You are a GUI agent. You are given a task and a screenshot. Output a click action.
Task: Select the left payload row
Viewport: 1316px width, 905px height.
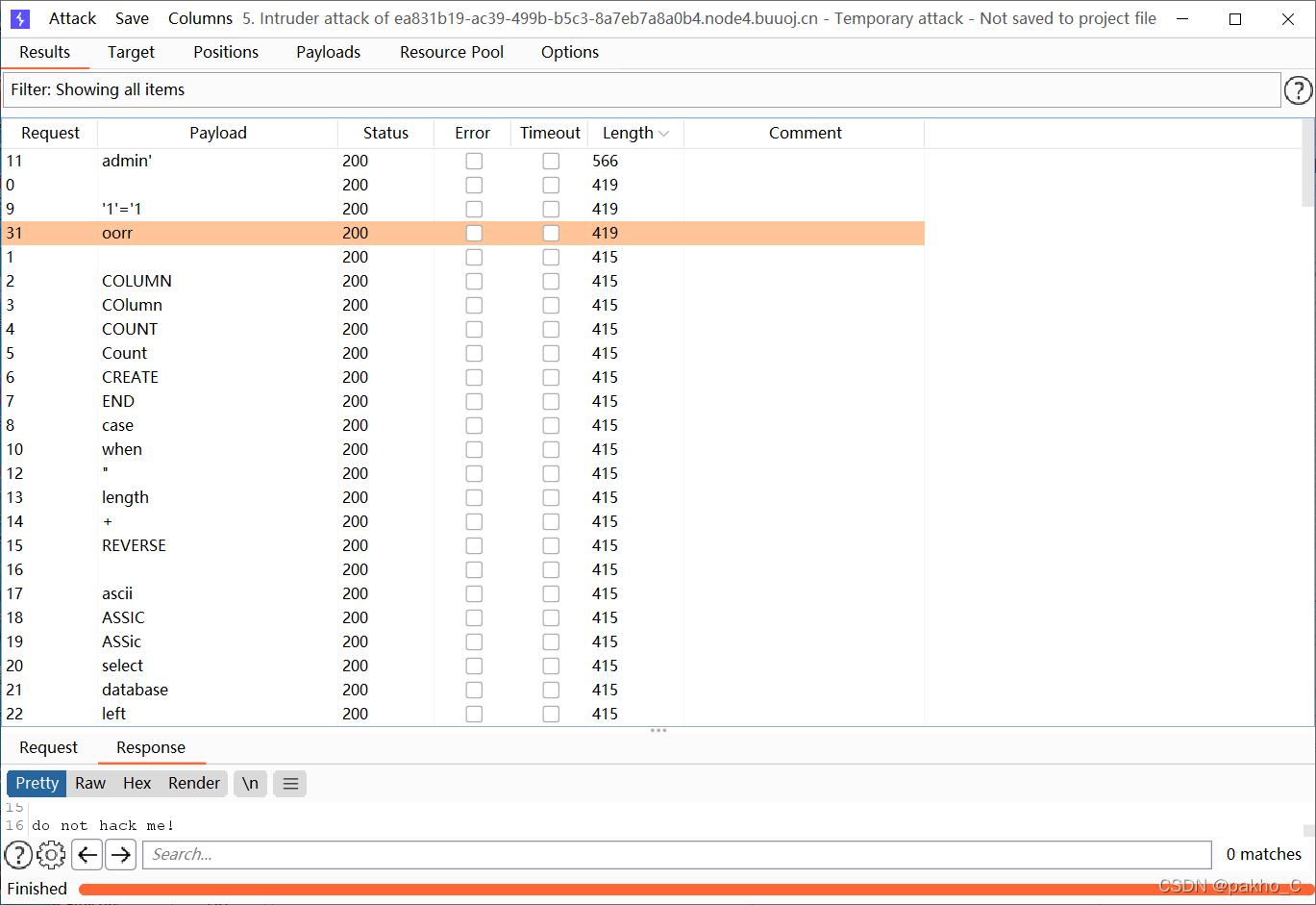point(462,714)
